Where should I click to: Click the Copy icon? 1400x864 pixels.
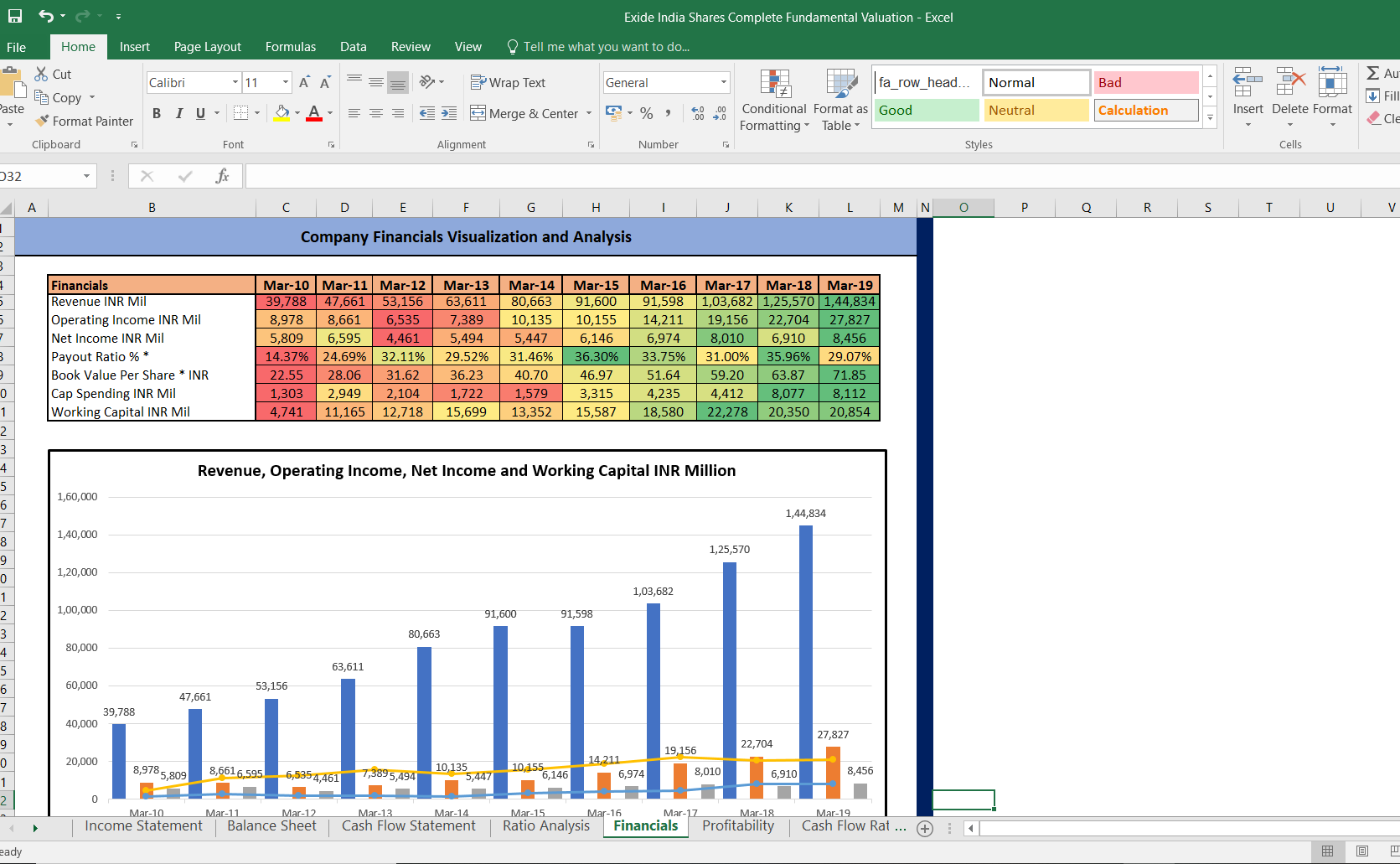[x=41, y=97]
